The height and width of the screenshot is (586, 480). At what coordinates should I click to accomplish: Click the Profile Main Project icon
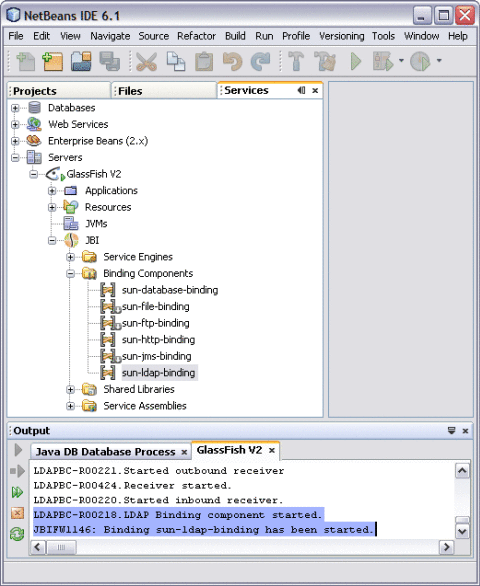coord(420,61)
